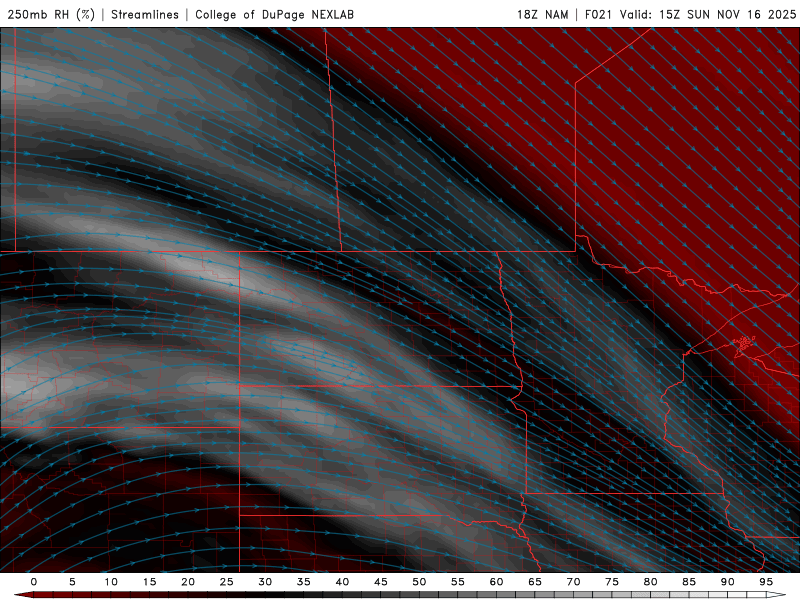Click the colorbar label "30"

point(265,582)
